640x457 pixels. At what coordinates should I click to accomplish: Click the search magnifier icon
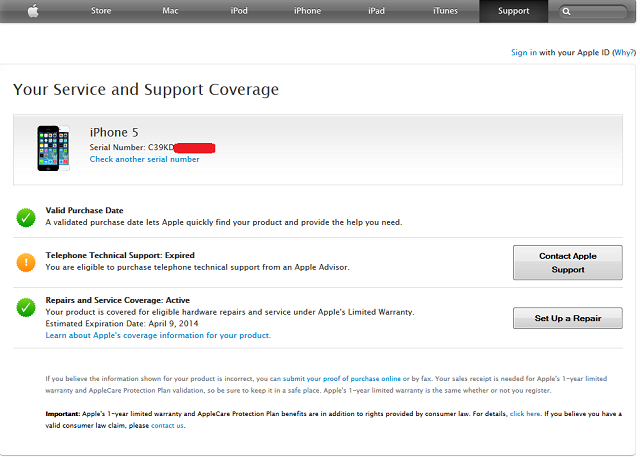tap(566, 11)
